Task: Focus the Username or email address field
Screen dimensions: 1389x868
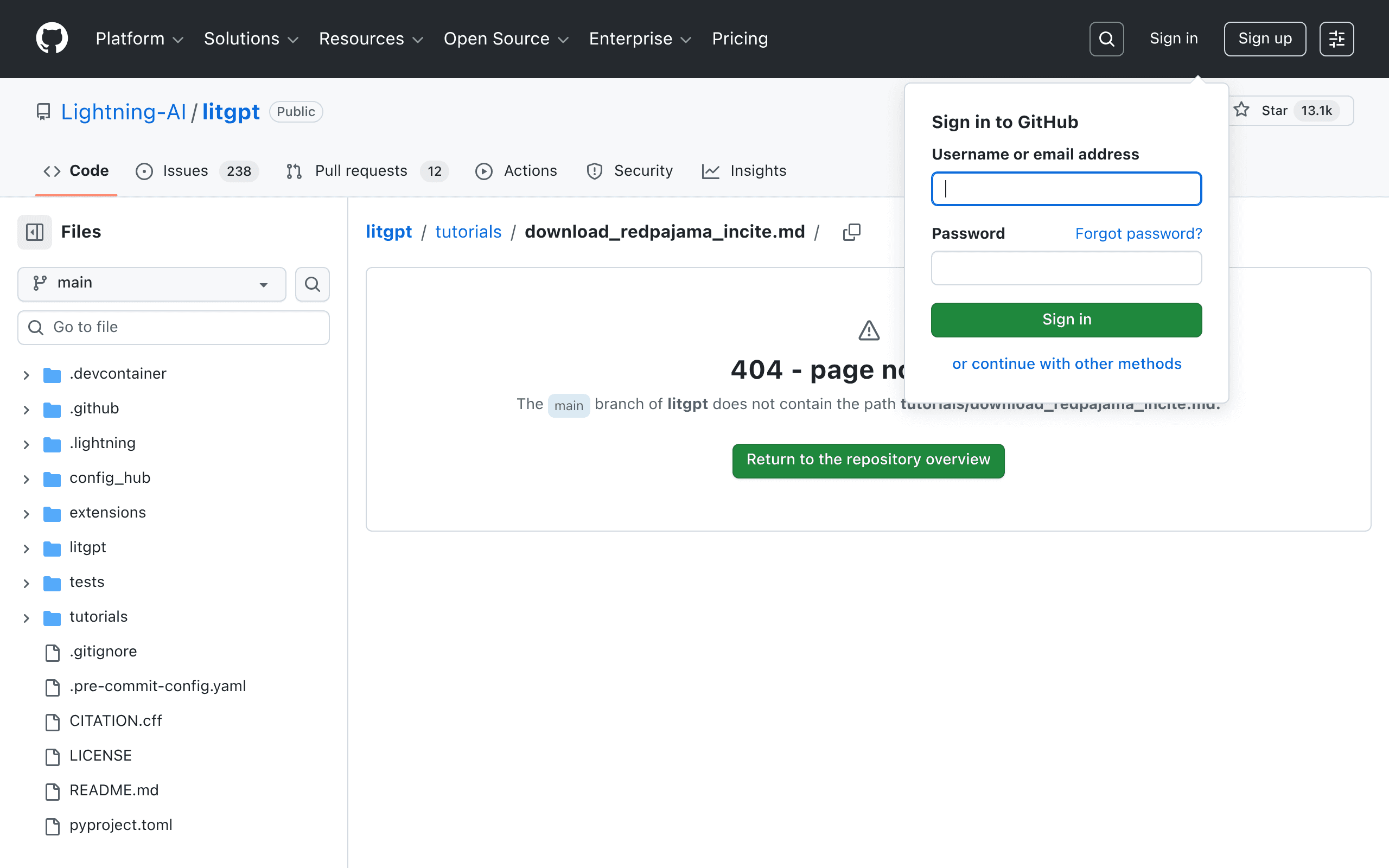Action: 1066,189
